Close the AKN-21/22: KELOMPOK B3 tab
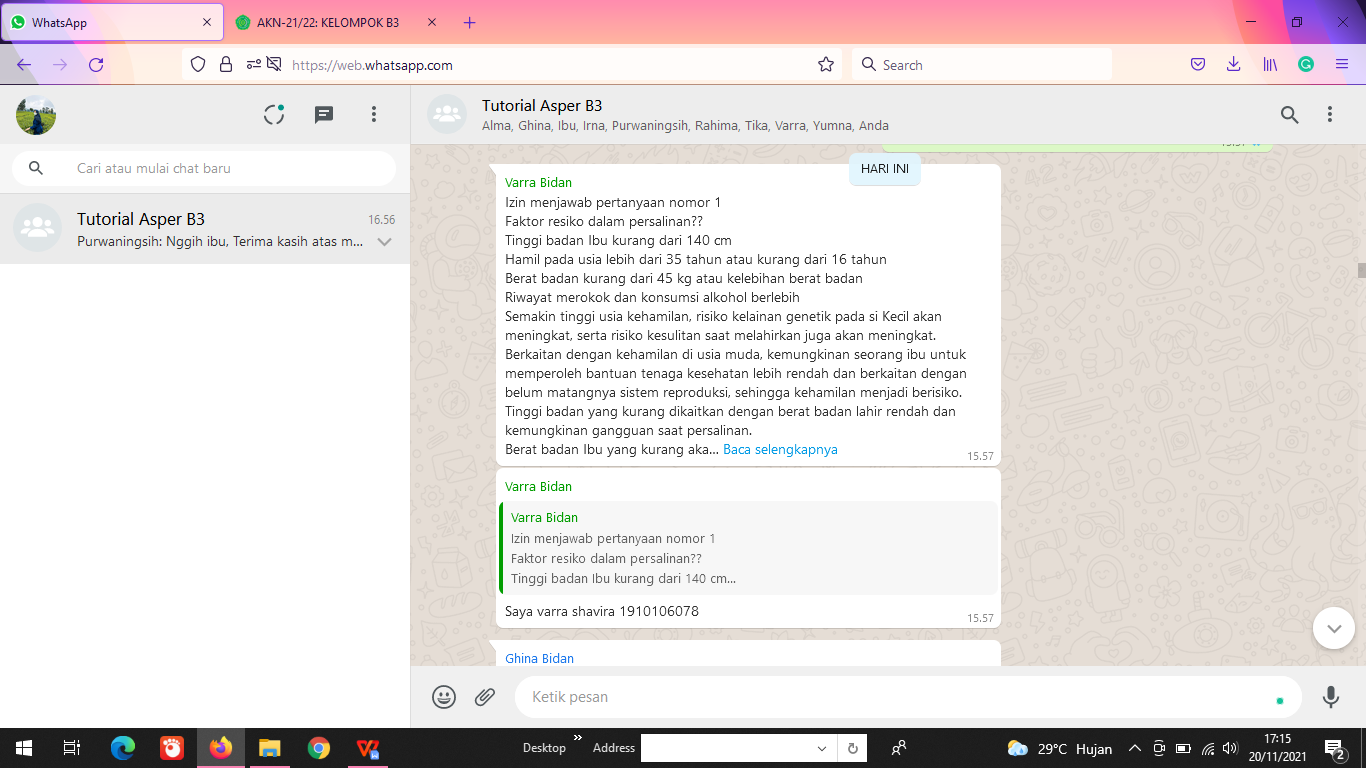Viewport: 1366px width, 768px height. coord(432,22)
